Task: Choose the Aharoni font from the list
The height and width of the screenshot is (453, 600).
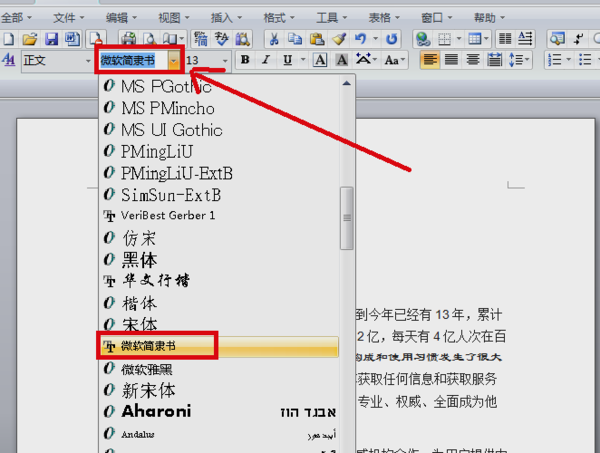Action: [219, 412]
